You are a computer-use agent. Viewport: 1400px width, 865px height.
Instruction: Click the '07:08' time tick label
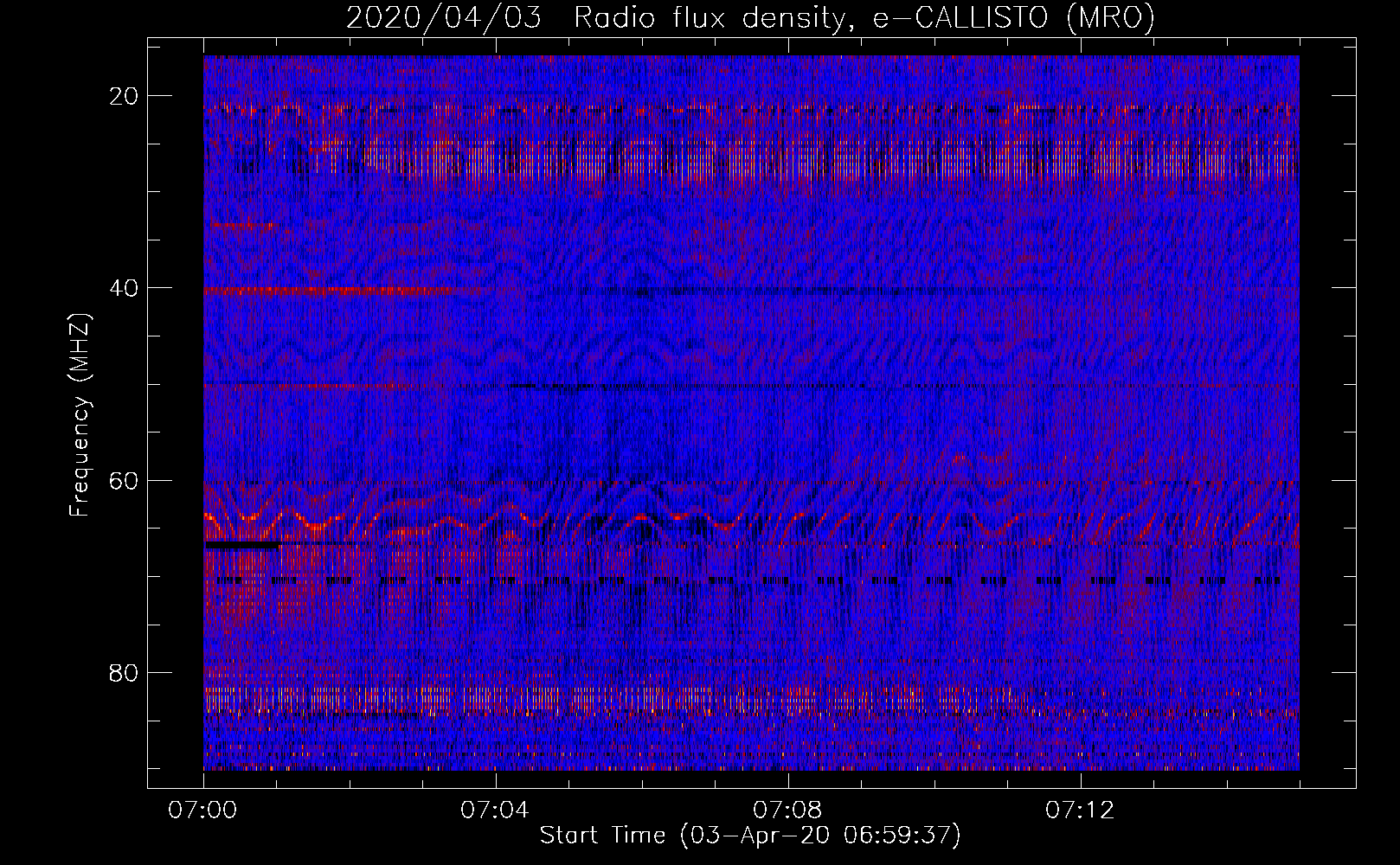pos(787,811)
